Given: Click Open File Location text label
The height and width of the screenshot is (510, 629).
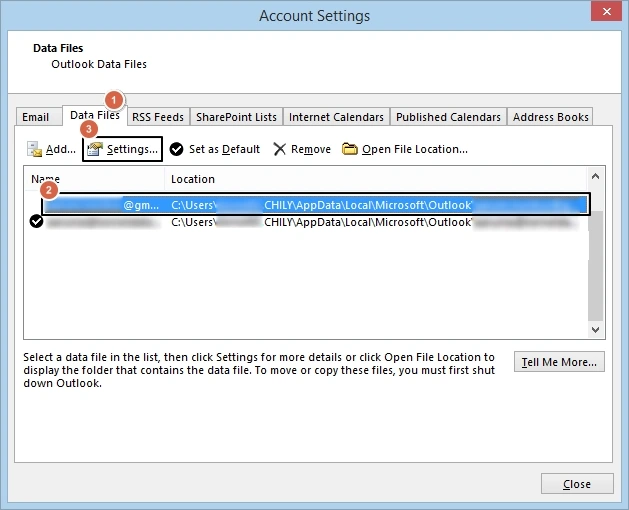Looking at the screenshot, I should [x=415, y=149].
